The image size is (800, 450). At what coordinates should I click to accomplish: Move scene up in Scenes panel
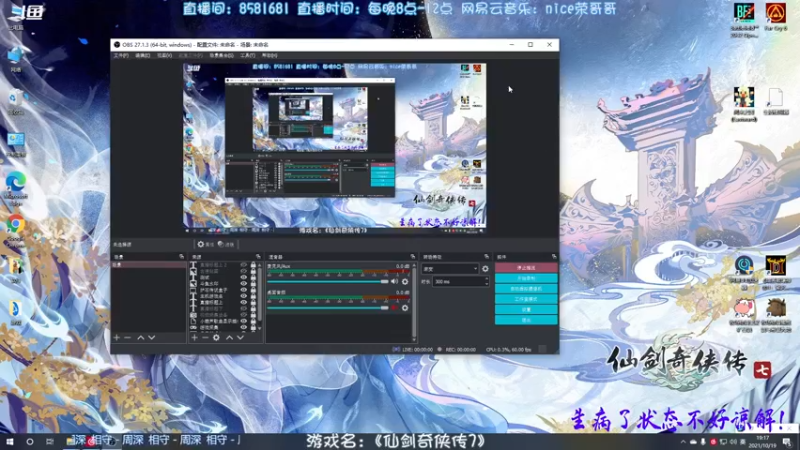pyautogui.click(x=140, y=337)
